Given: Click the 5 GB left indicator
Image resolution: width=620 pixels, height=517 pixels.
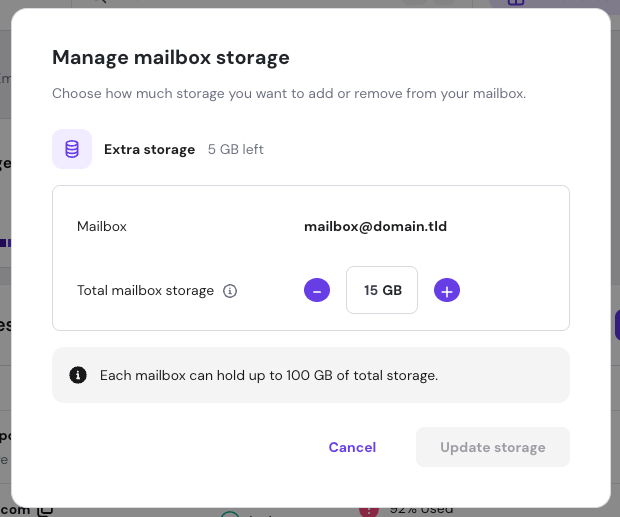Looking at the screenshot, I should coord(236,149).
